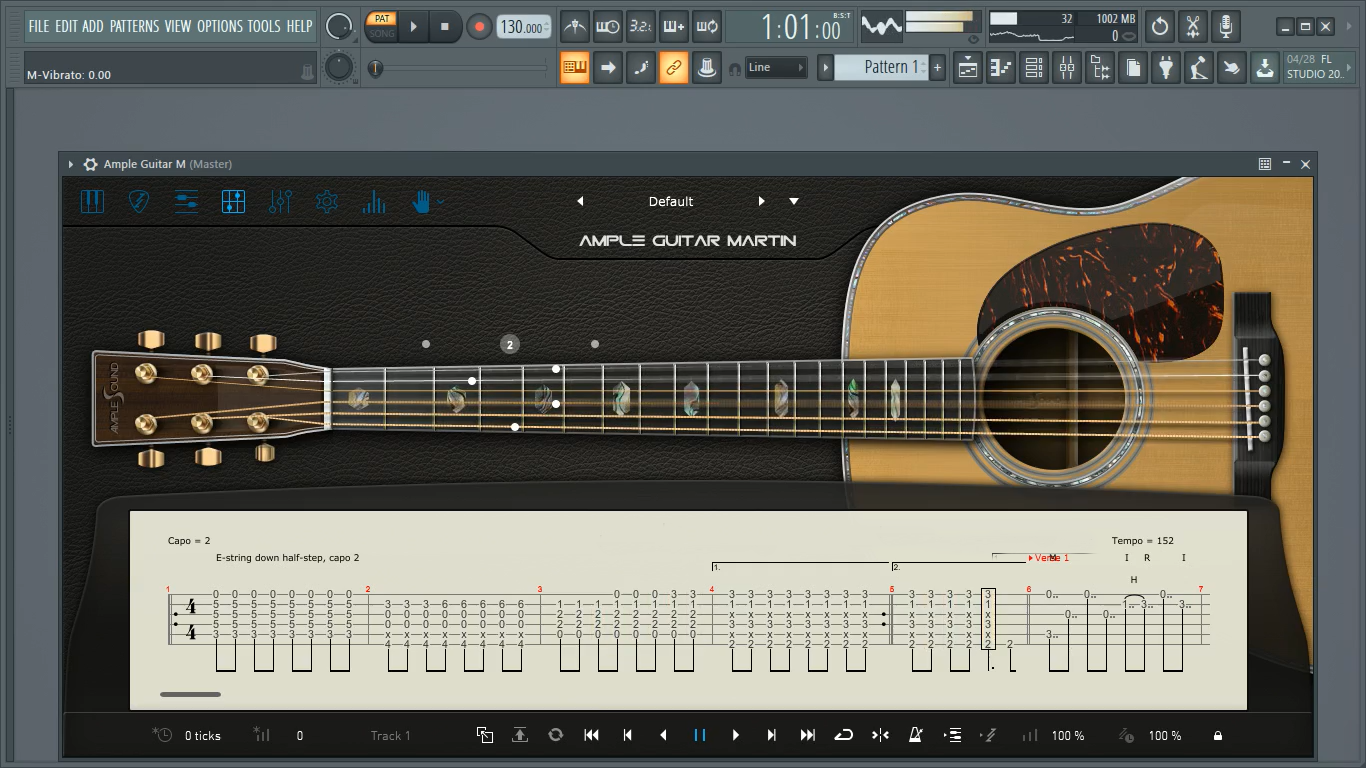Open the Ample Guitar preset dropdown arrow

pos(794,201)
